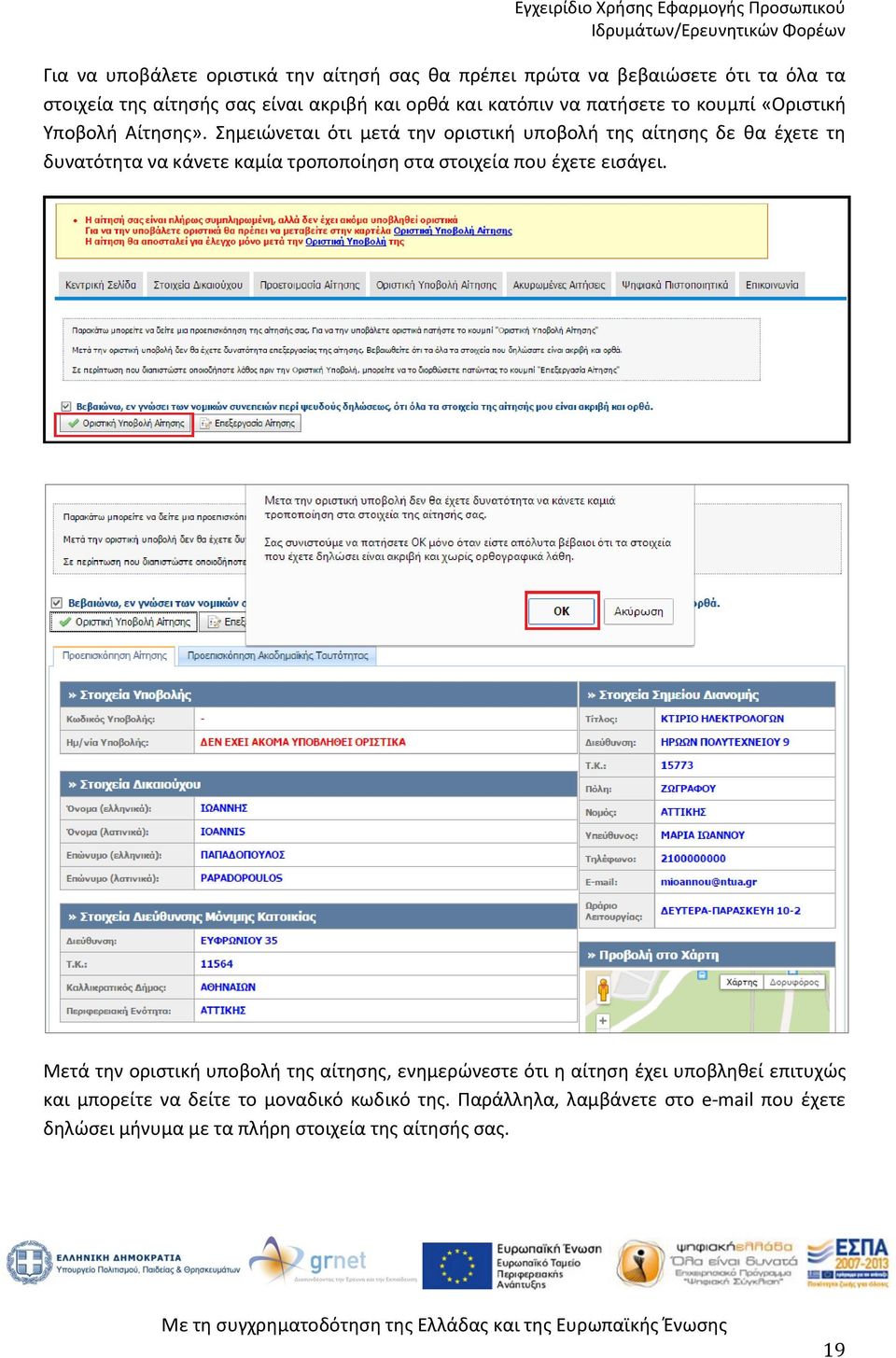Open the Επικοινωνία tab
896x1358 pixels.
click(x=772, y=285)
